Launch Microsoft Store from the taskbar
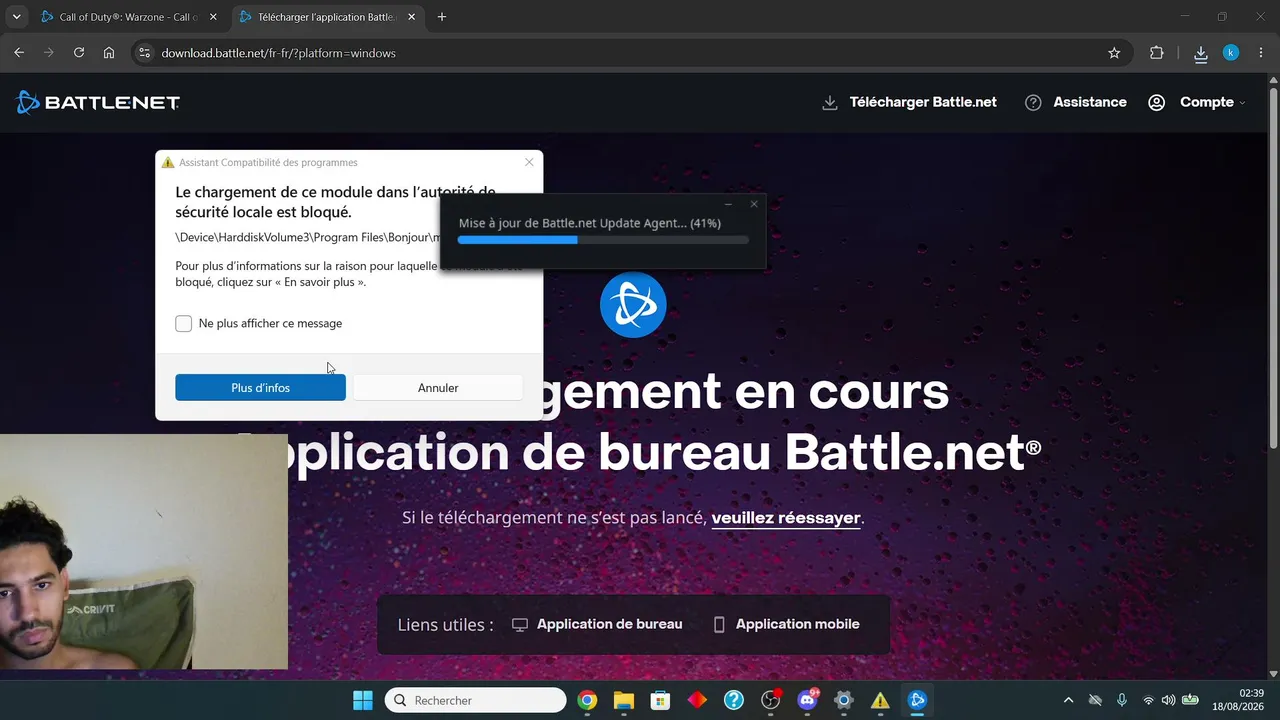This screenshot has height=720, width=1280. coord(660,700)
